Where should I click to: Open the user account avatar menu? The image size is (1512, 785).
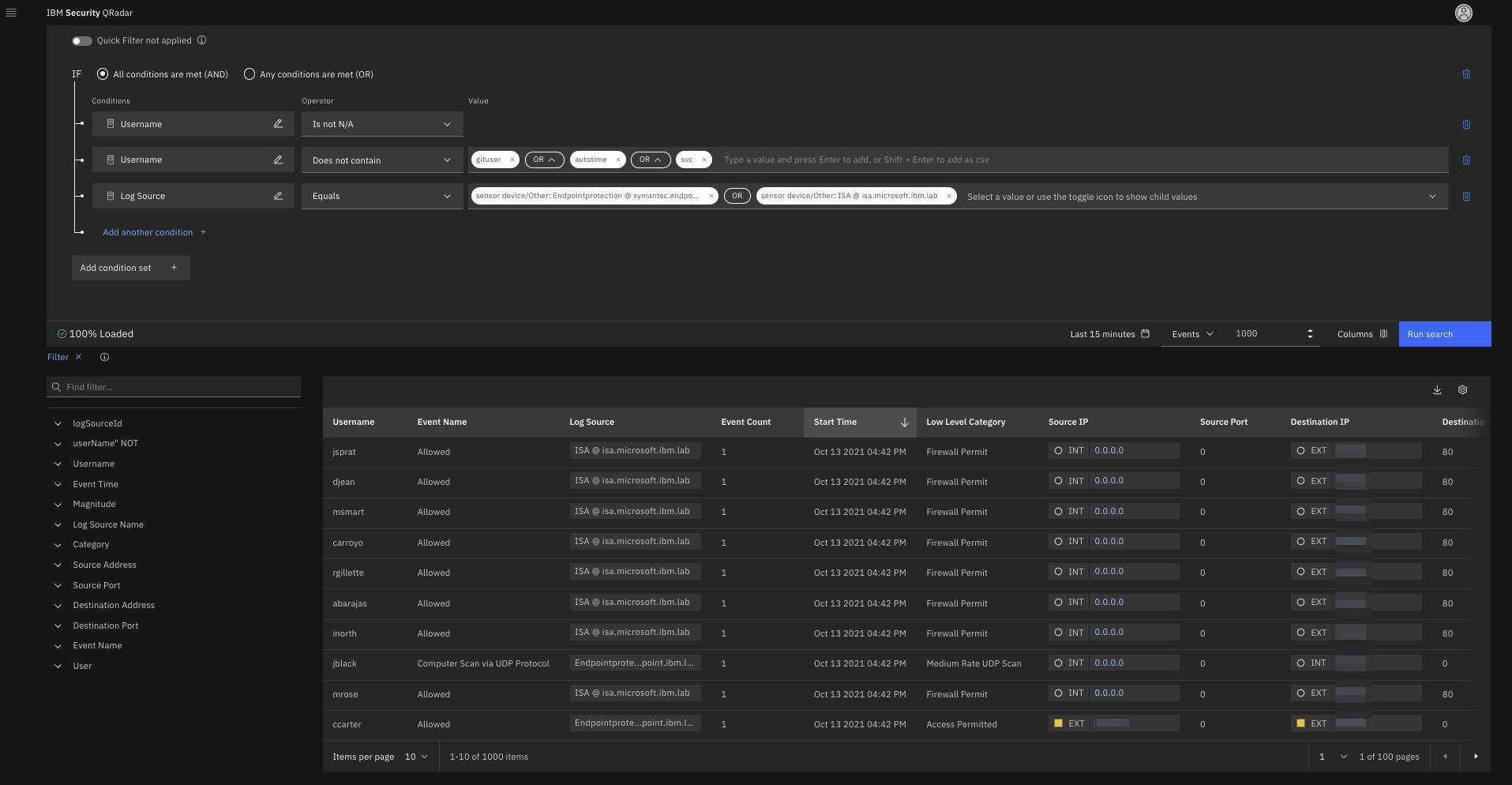[1463, 13]
